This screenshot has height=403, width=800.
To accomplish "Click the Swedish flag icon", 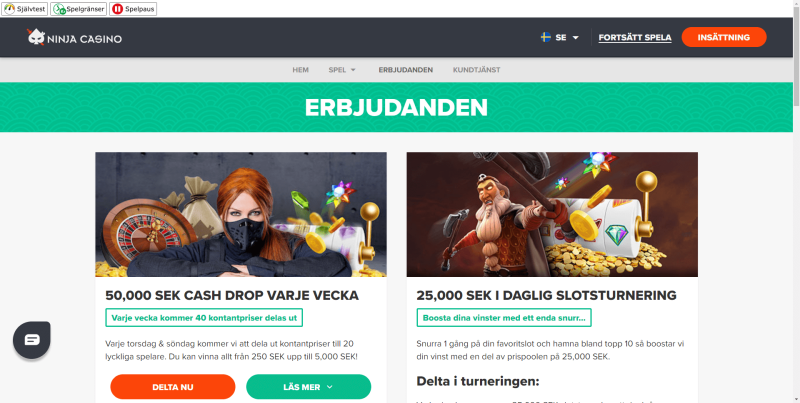I will (545, 37).
